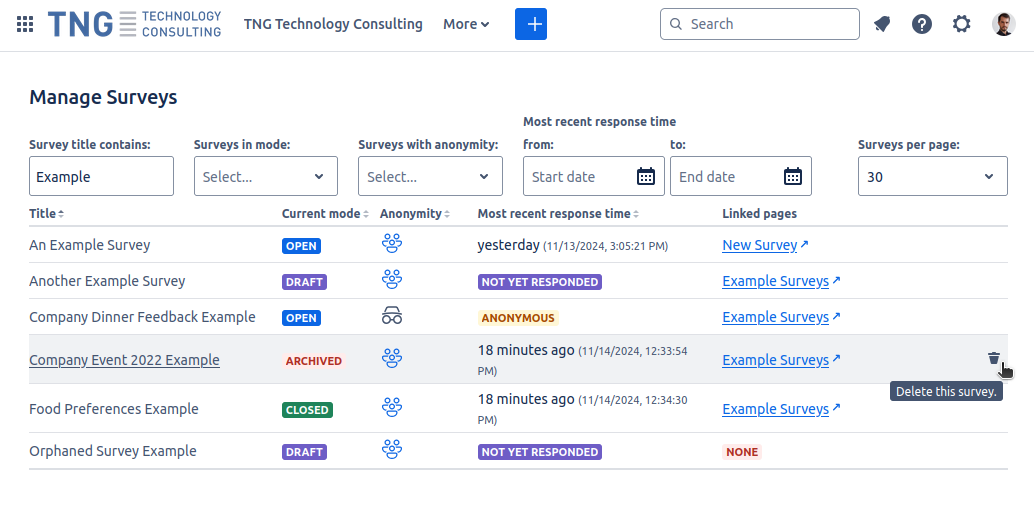Open the Start date calendar icon
This screenshot has height=521, width=1034.
tap(646, 177)
